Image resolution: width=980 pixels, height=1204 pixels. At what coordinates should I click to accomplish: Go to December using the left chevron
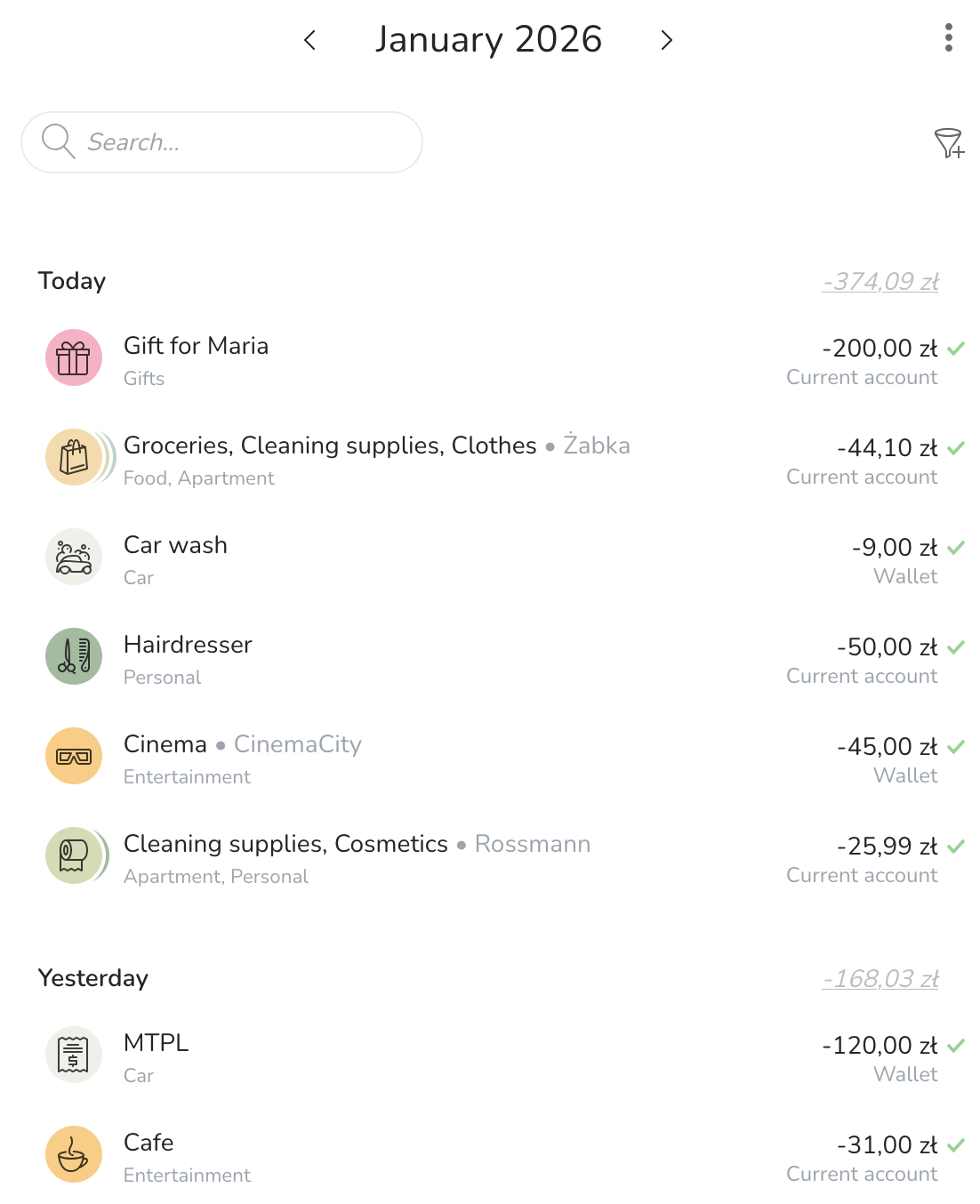(x=309, y=40)
